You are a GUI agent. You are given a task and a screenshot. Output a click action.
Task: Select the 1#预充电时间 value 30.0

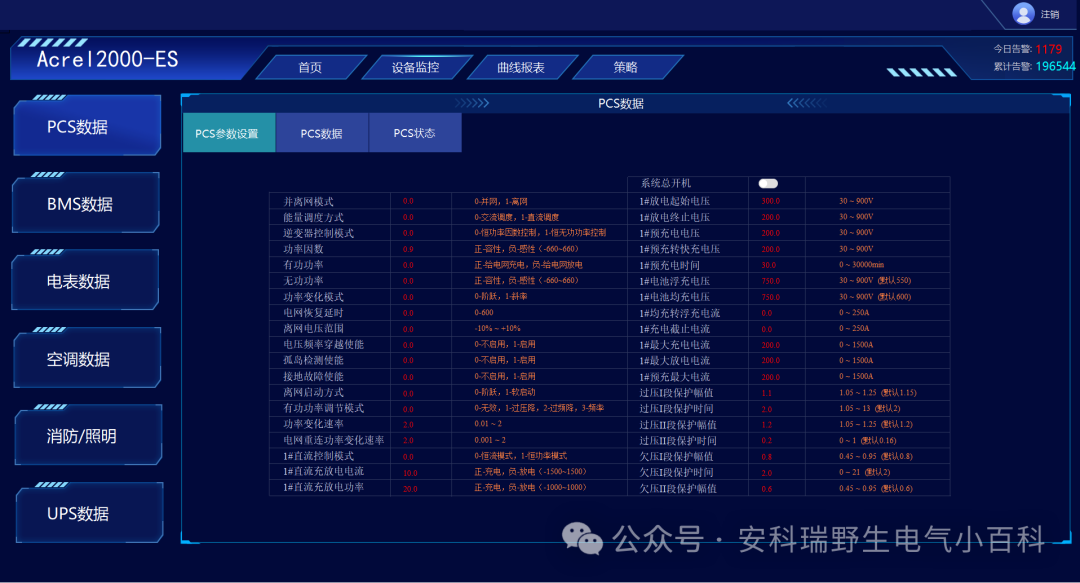click(768, 265)
